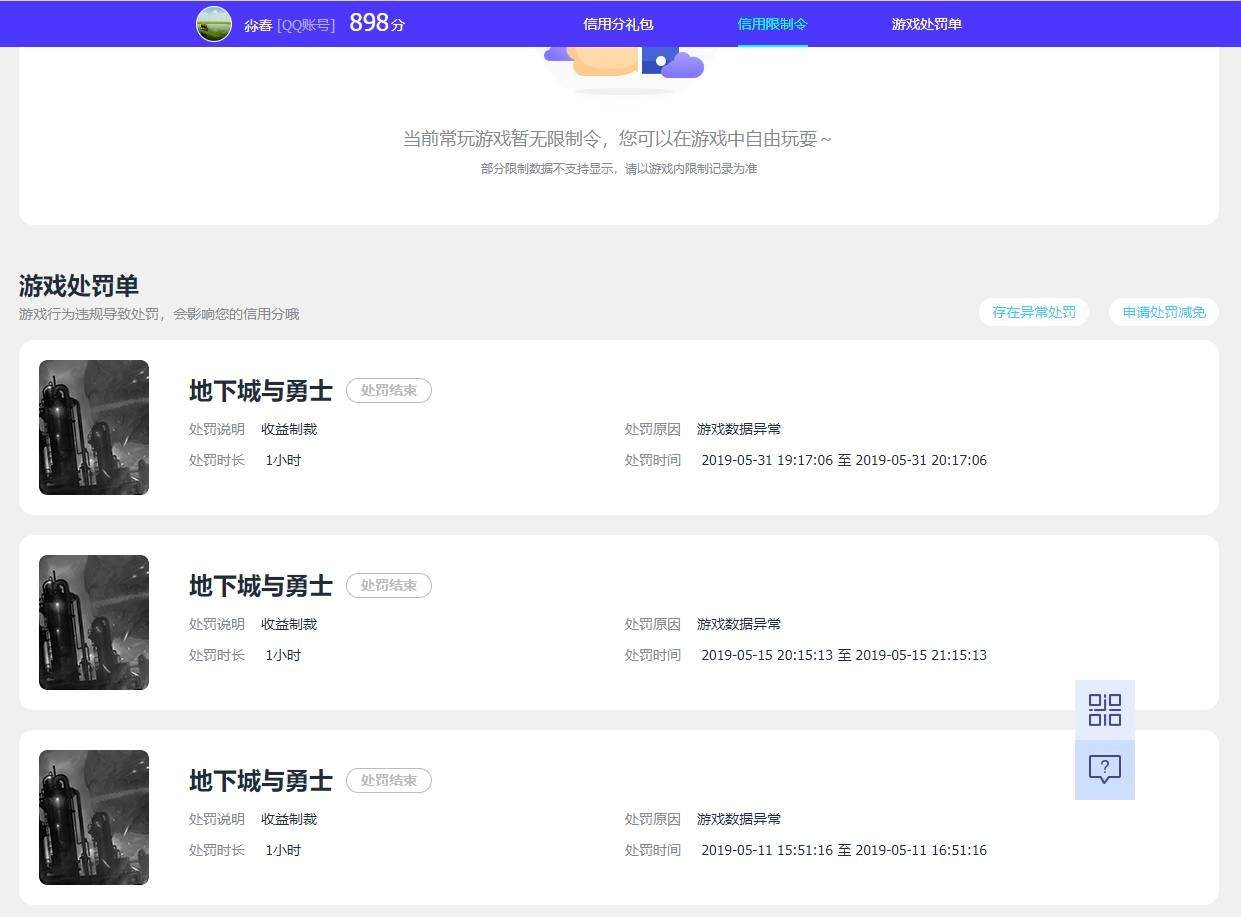
Task: Click the user avatar picture in header
Action: click(x=214, y=24)
